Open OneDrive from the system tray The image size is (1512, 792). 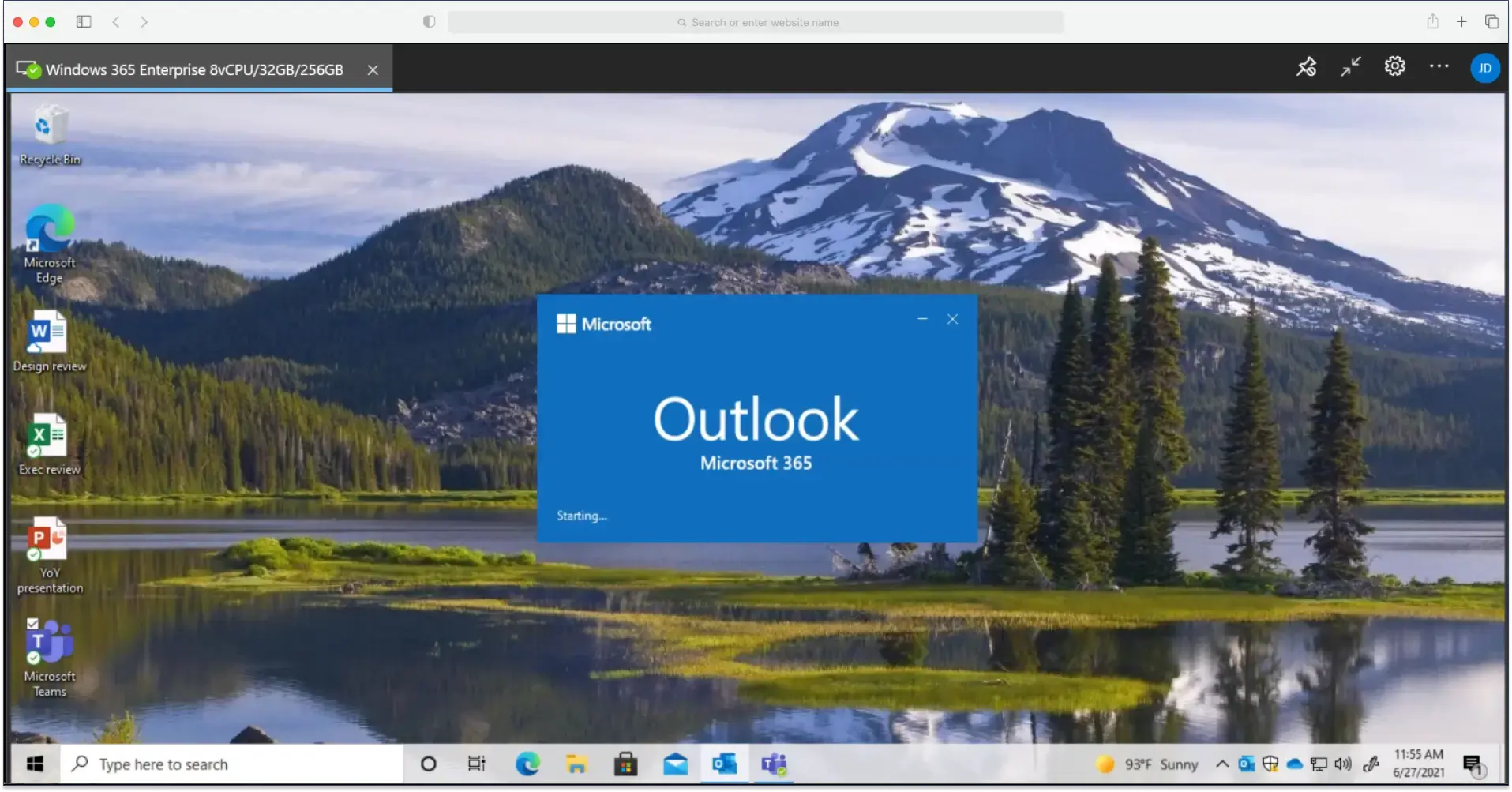[x=1294, y=764]
